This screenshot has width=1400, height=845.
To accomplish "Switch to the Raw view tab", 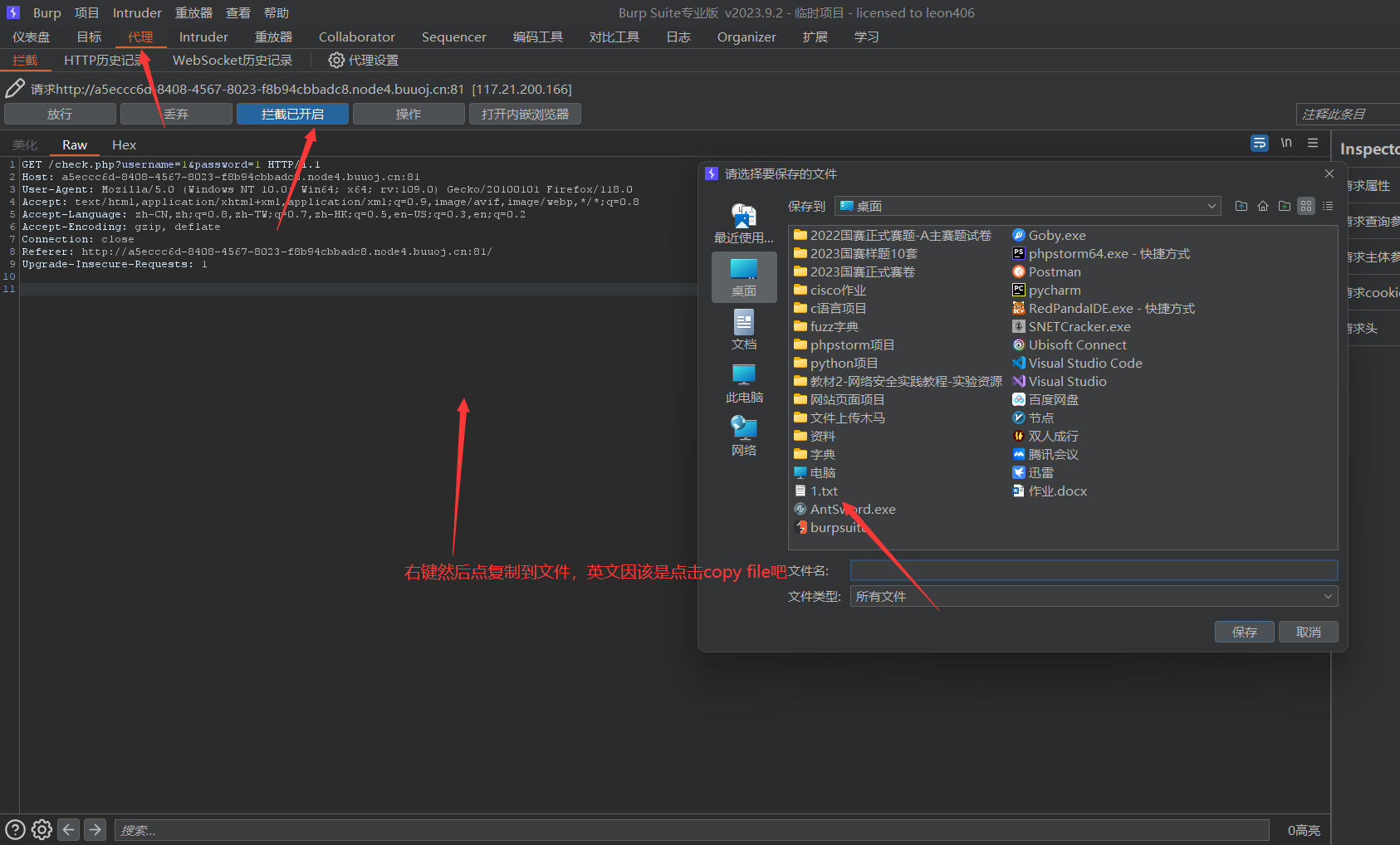I will click(75, 144).
